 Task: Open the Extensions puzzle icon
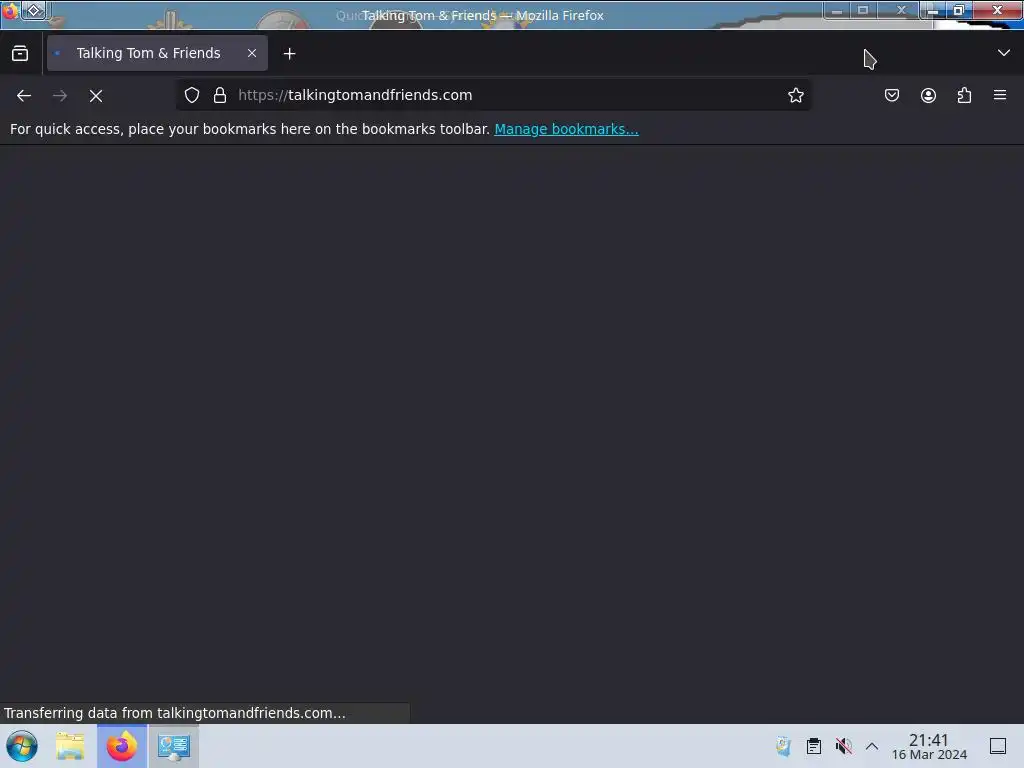pos(964,95)
